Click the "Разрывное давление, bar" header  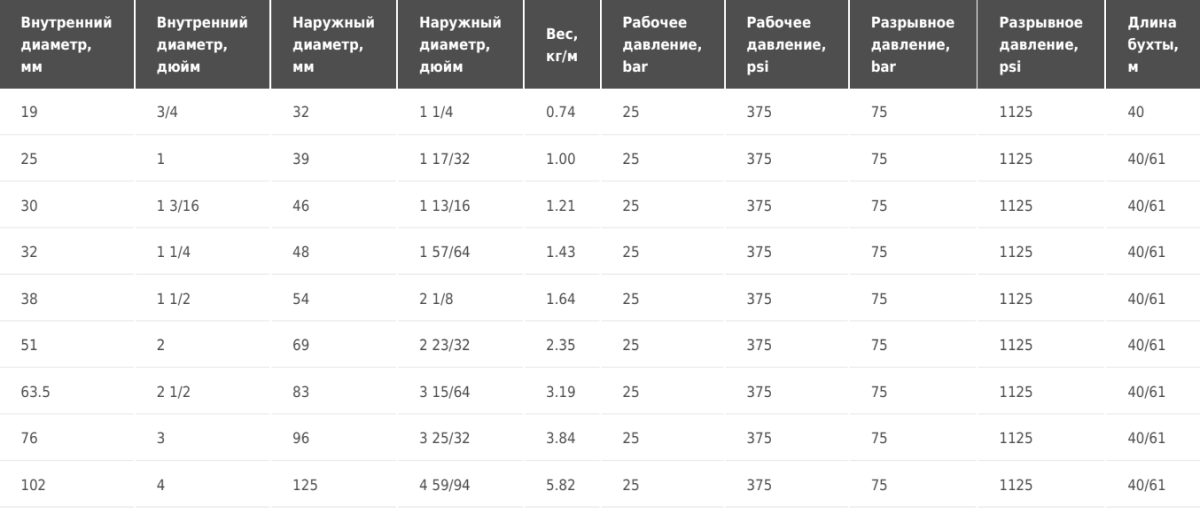(914, 45)
